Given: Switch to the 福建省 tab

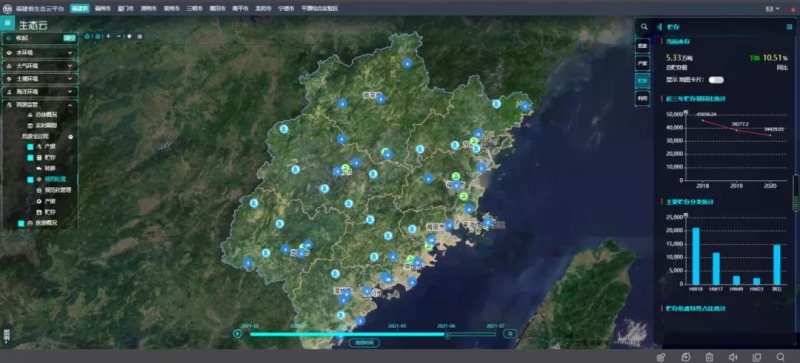Looking at the screenshot, I should click(x=79, y=9).
